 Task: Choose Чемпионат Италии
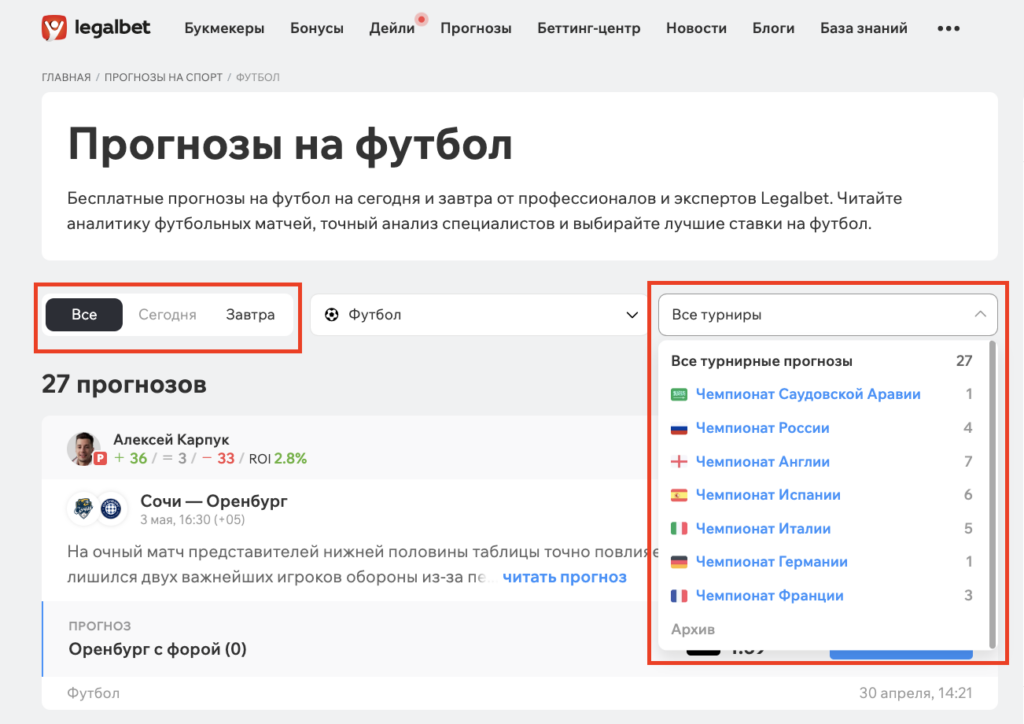822,529
